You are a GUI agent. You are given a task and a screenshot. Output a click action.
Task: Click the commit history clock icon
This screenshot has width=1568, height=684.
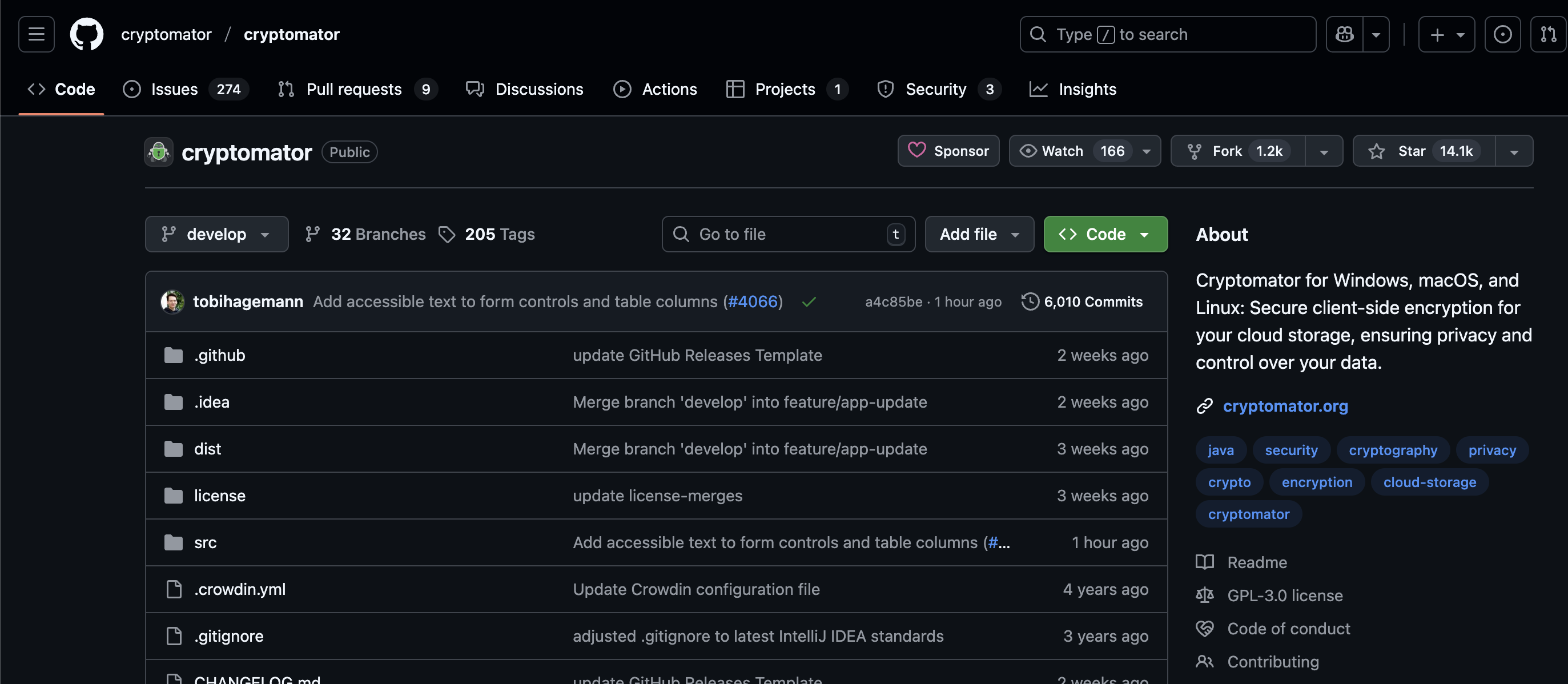[x=1030, y=302]
